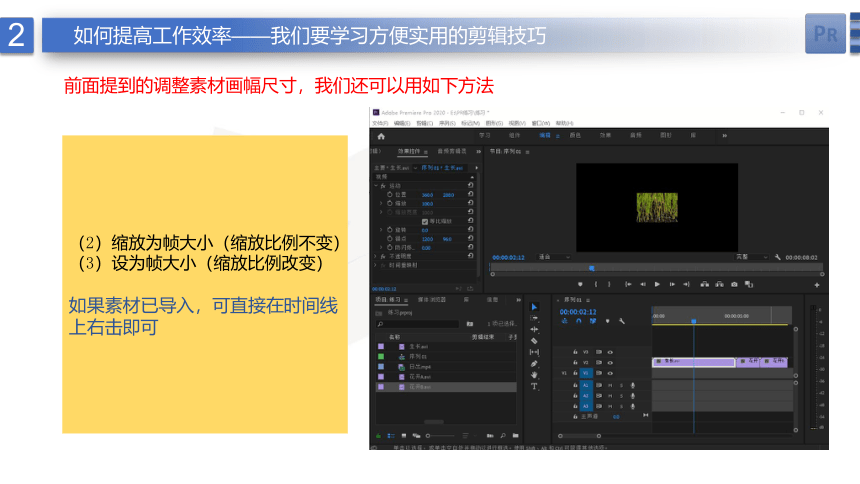Add a marker in the Program monitor
The image size is (860, 484).
coord(580,284)
